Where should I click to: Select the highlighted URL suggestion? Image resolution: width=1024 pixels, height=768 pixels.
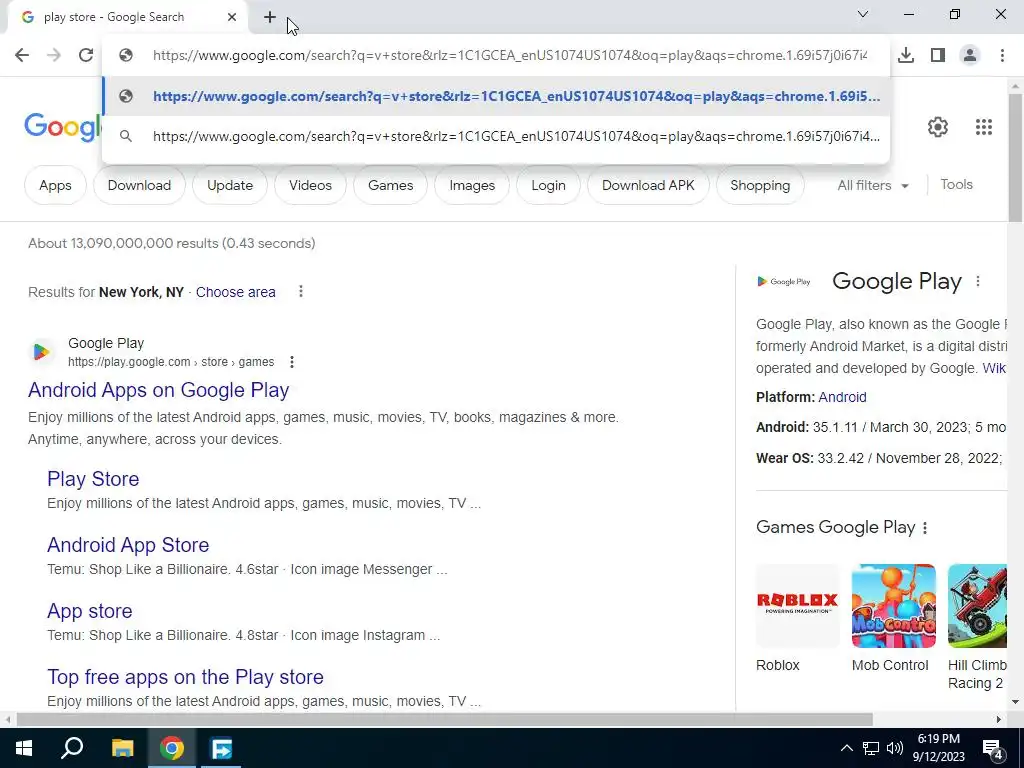click(496, 96)
